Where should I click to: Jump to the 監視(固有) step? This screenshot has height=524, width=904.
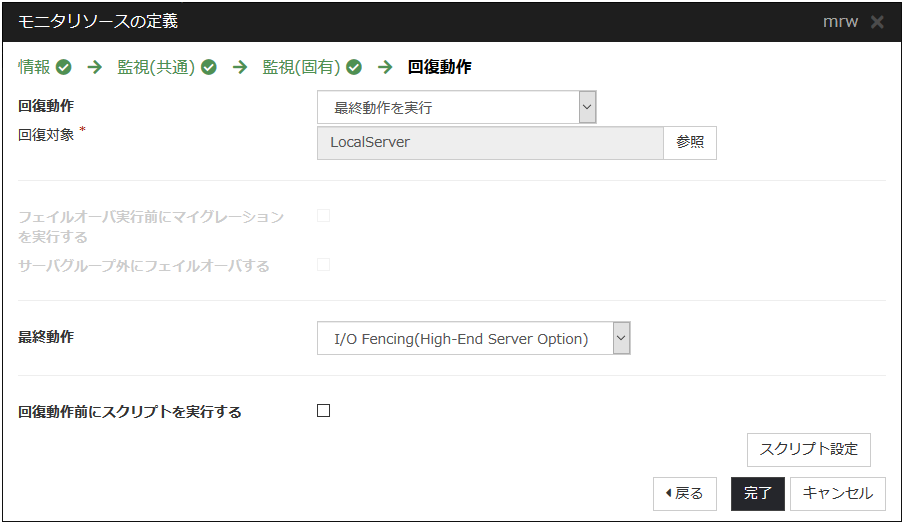pyautogui.click(x=301, y=68)
